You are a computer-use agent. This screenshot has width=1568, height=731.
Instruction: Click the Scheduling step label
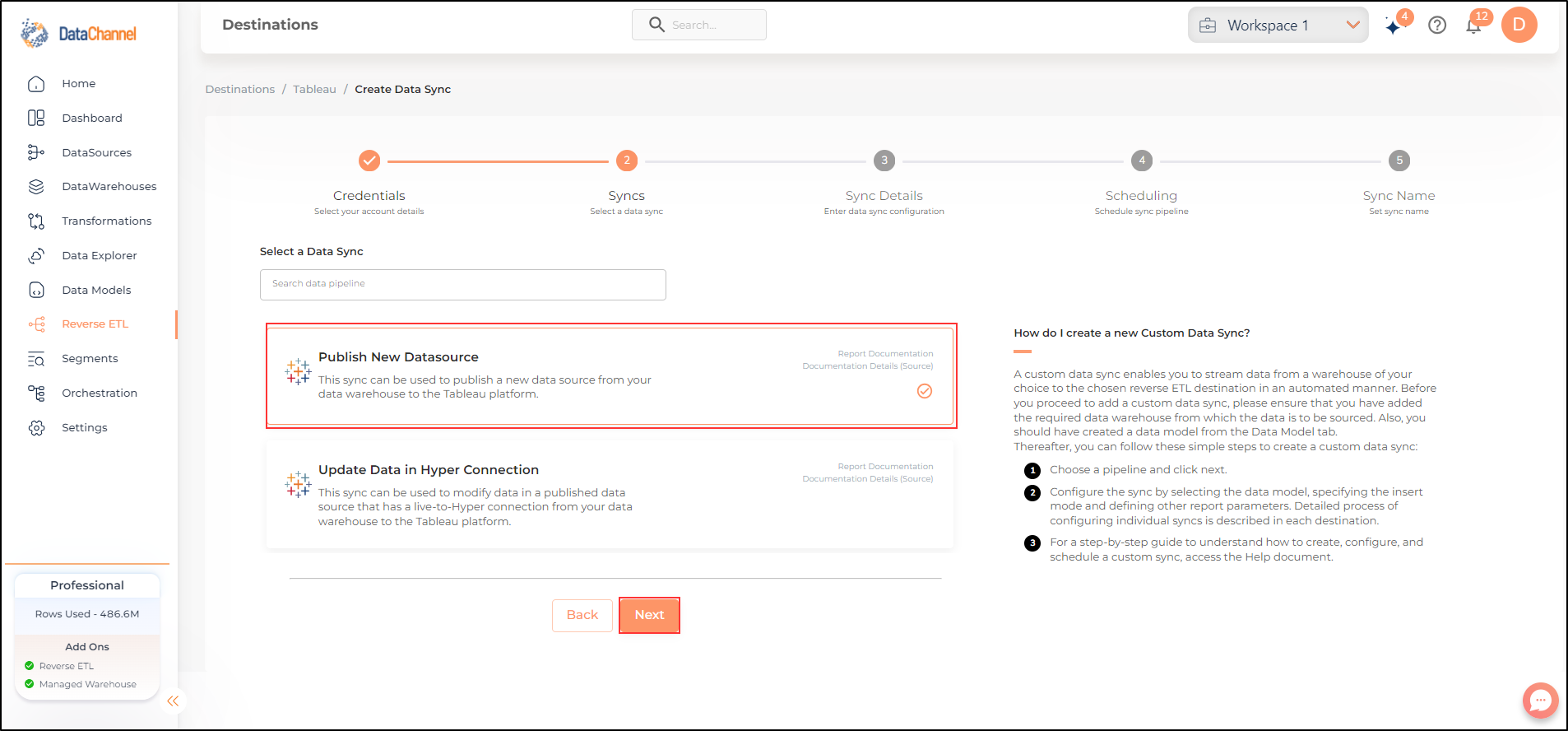[x=1141, y=196]
